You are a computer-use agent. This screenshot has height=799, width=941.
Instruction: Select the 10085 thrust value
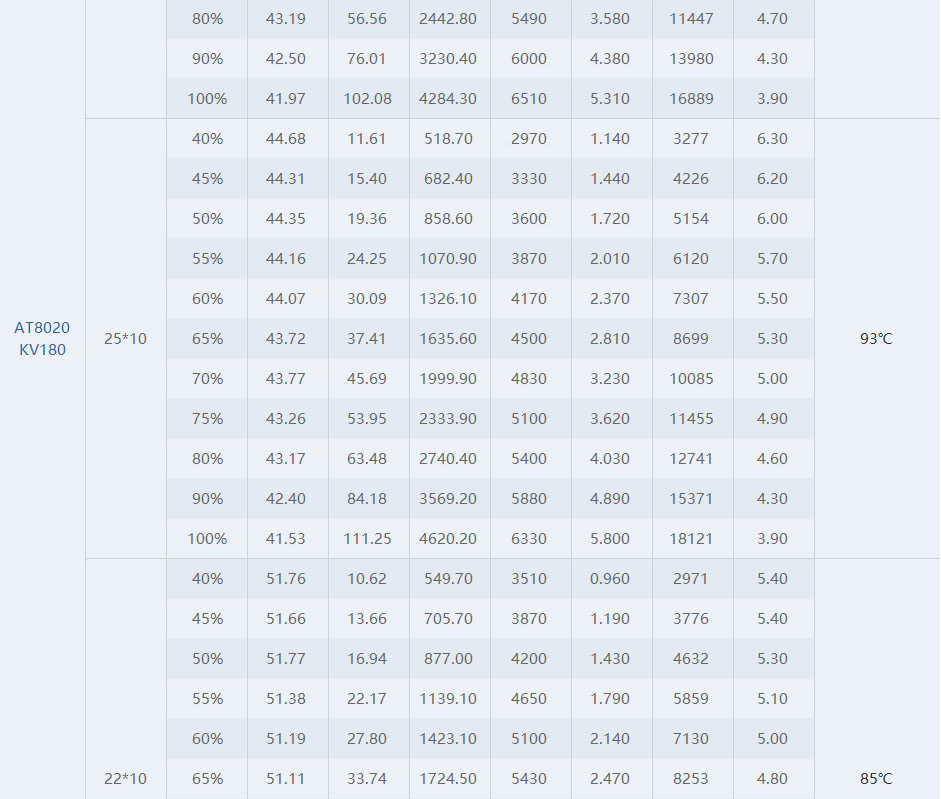click(691, 379)
